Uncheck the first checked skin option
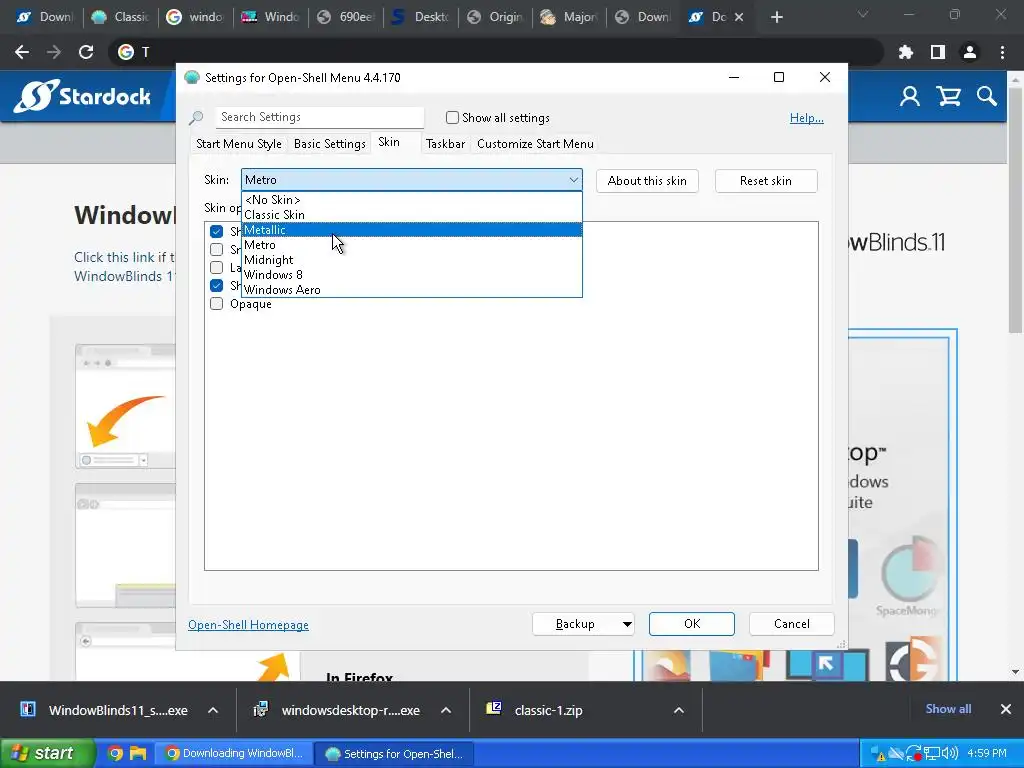The height and width of the screenshot is (768, 1024). click(x=216, y=231)
